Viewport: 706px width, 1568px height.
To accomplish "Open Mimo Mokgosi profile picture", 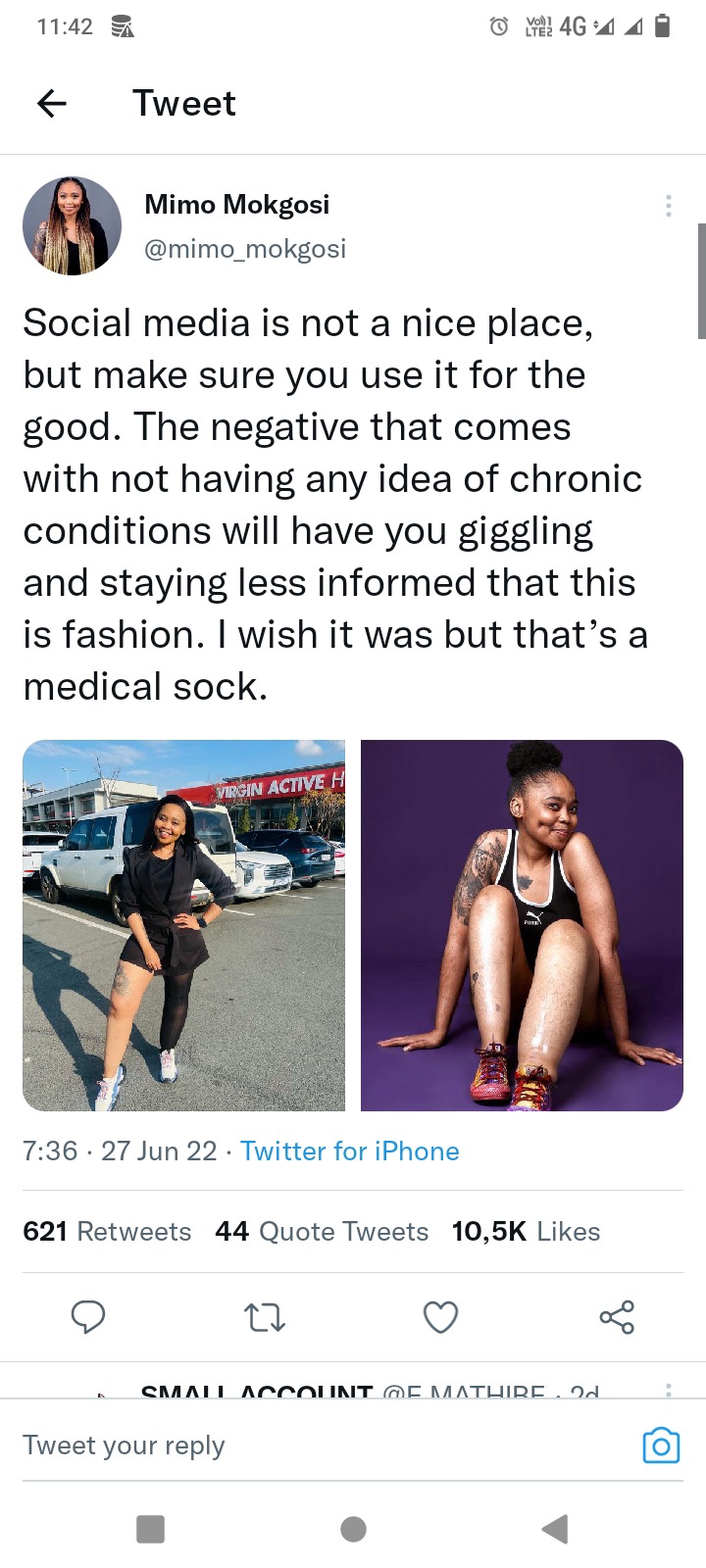I will 72,225.
